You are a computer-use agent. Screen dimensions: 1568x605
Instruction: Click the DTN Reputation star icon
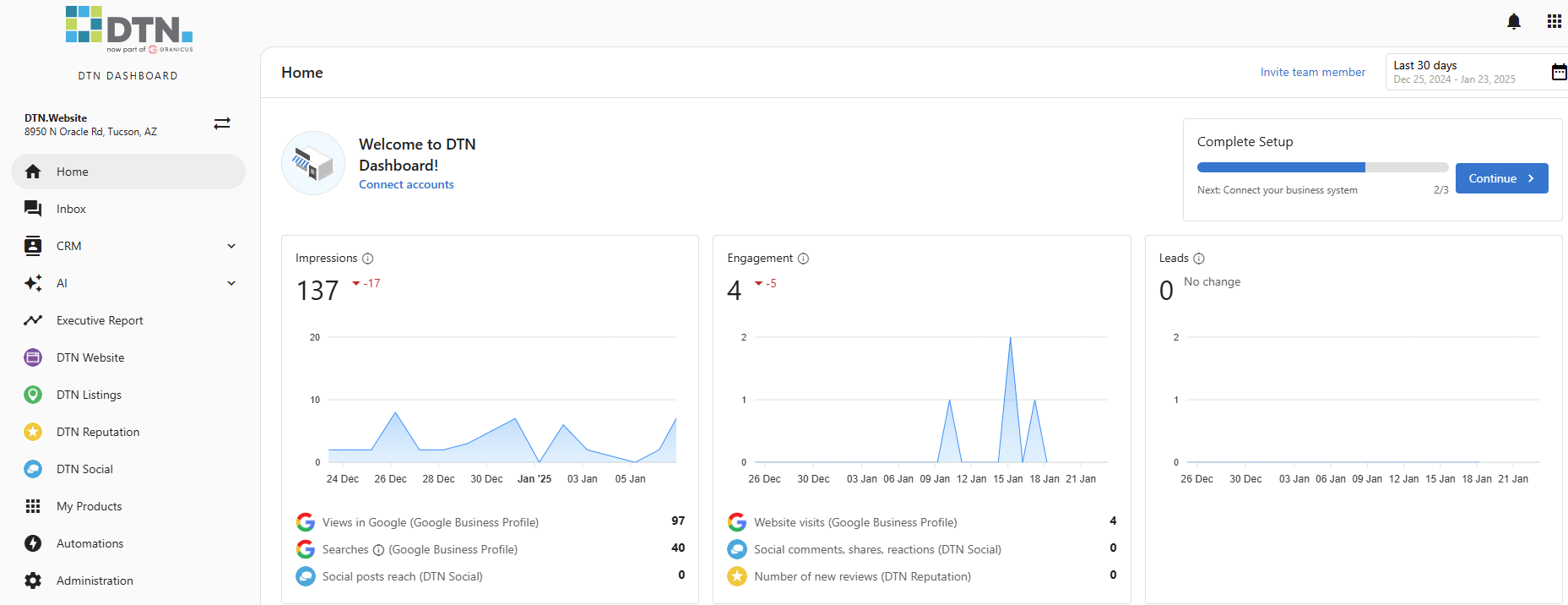(33, 432)
